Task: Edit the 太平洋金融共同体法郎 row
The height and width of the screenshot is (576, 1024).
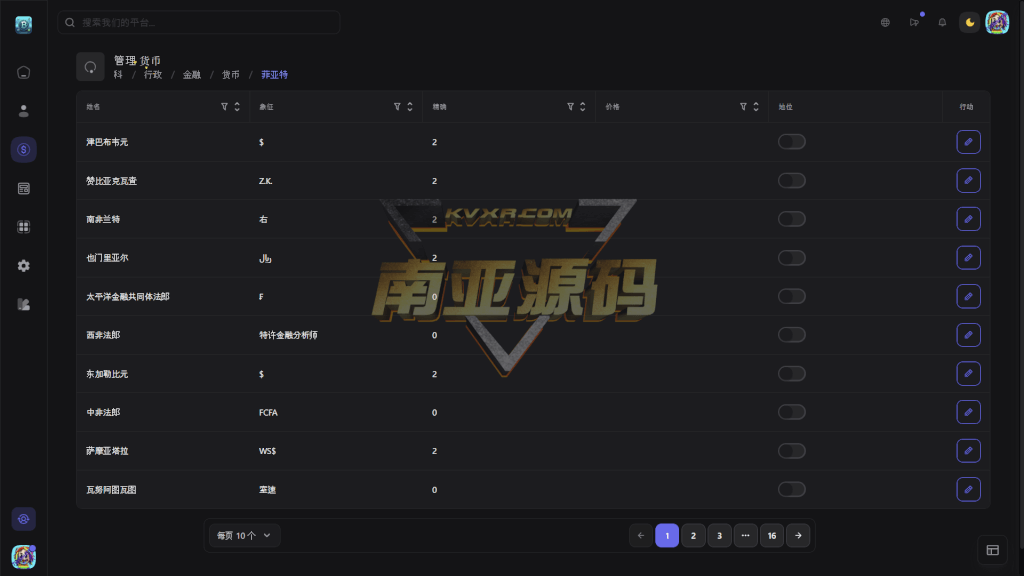Action: pyautogui.click(x=968, y=296)
